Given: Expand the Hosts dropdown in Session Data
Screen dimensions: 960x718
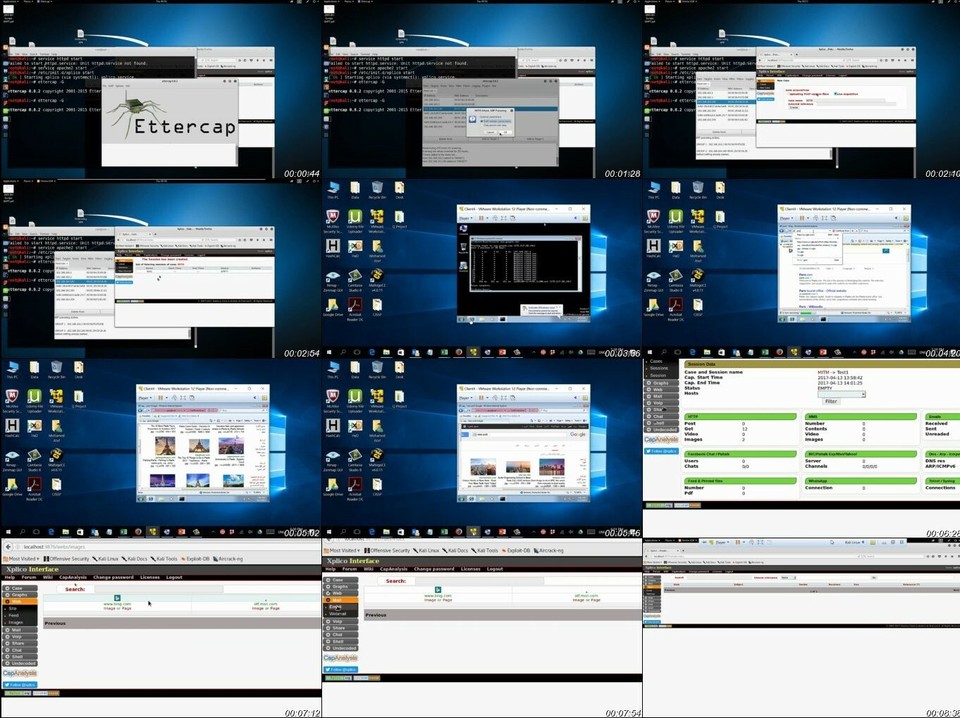Looking at the screenshot, I should [x=863, y=394].
